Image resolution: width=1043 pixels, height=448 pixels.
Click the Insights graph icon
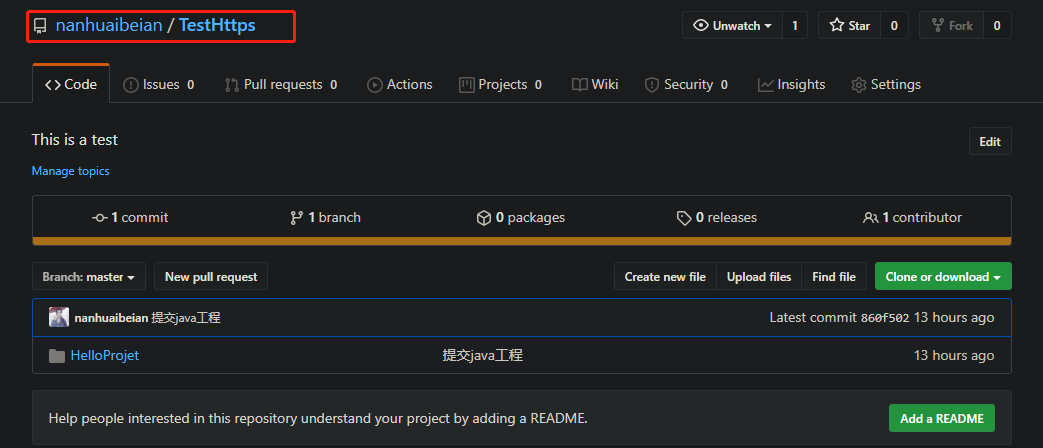coord(766,85)
